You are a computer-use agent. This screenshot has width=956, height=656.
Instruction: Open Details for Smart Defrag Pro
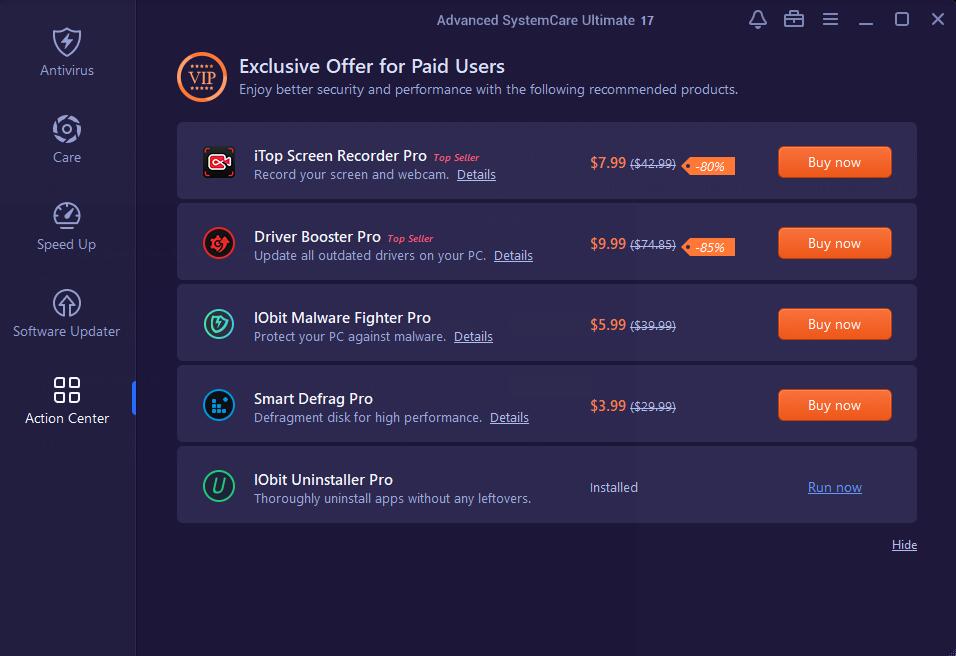click(509, 418)
